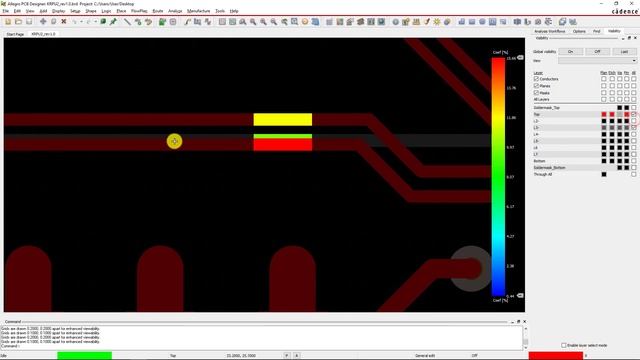Click the Open folder toolbar icon
Image resolution: width=640 pixels, height=360 pixels.
click(18, 22)
